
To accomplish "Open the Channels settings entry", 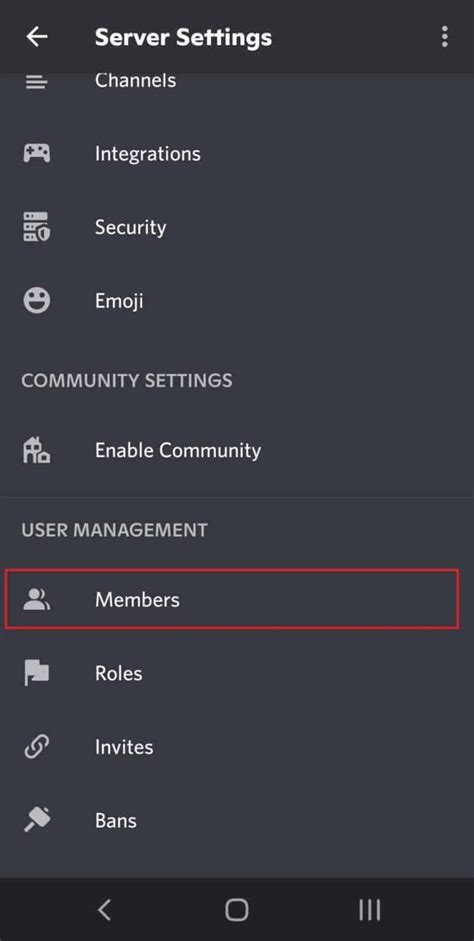I will point(237,81).
